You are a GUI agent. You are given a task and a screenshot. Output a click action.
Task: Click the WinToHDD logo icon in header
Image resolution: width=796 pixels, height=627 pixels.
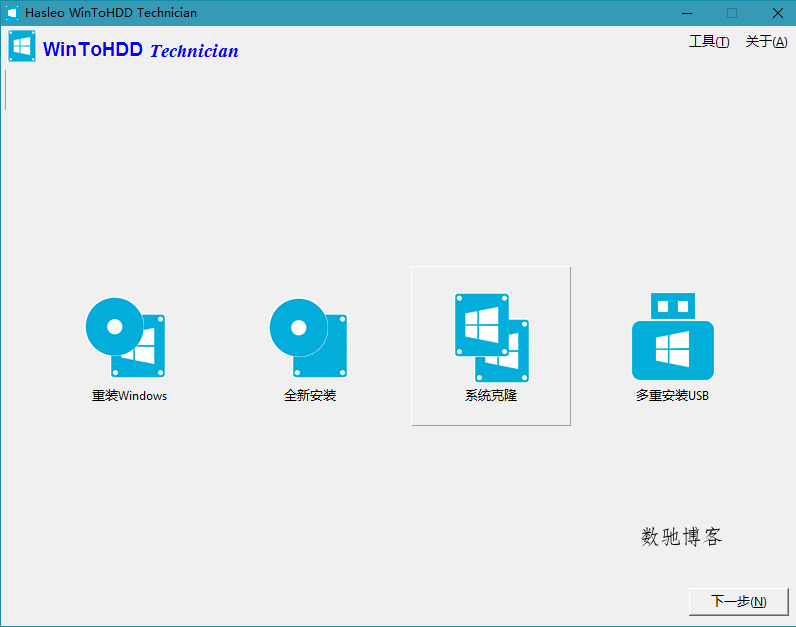point(22,46)
